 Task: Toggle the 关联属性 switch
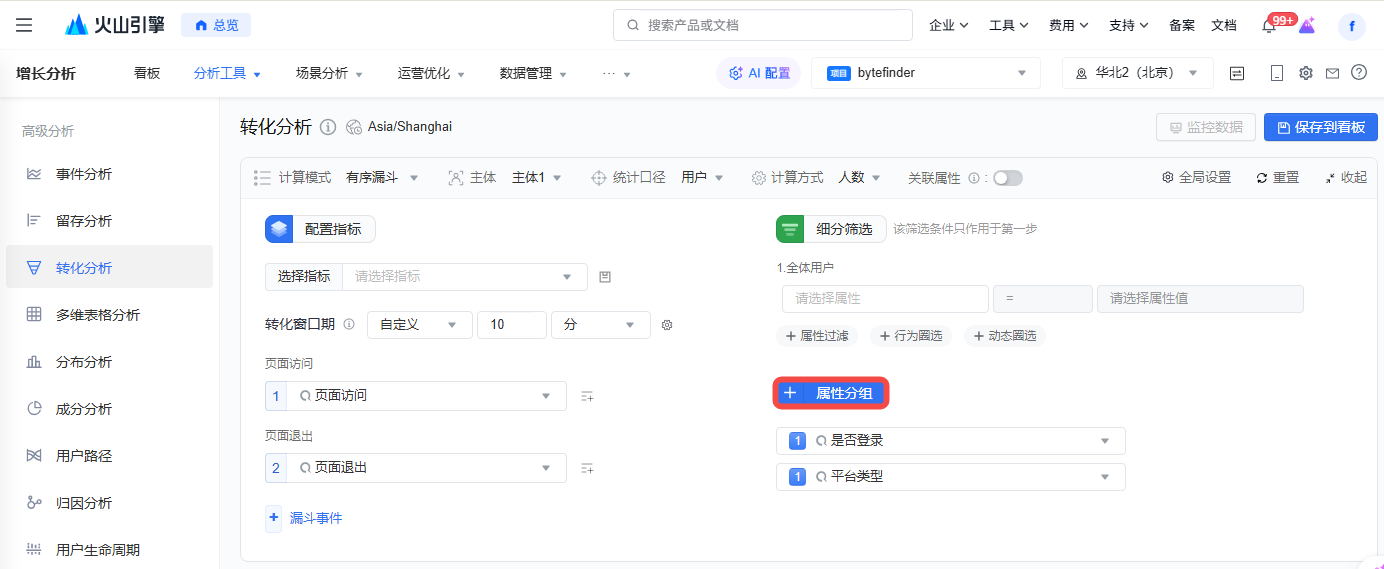pos(1007,178)
